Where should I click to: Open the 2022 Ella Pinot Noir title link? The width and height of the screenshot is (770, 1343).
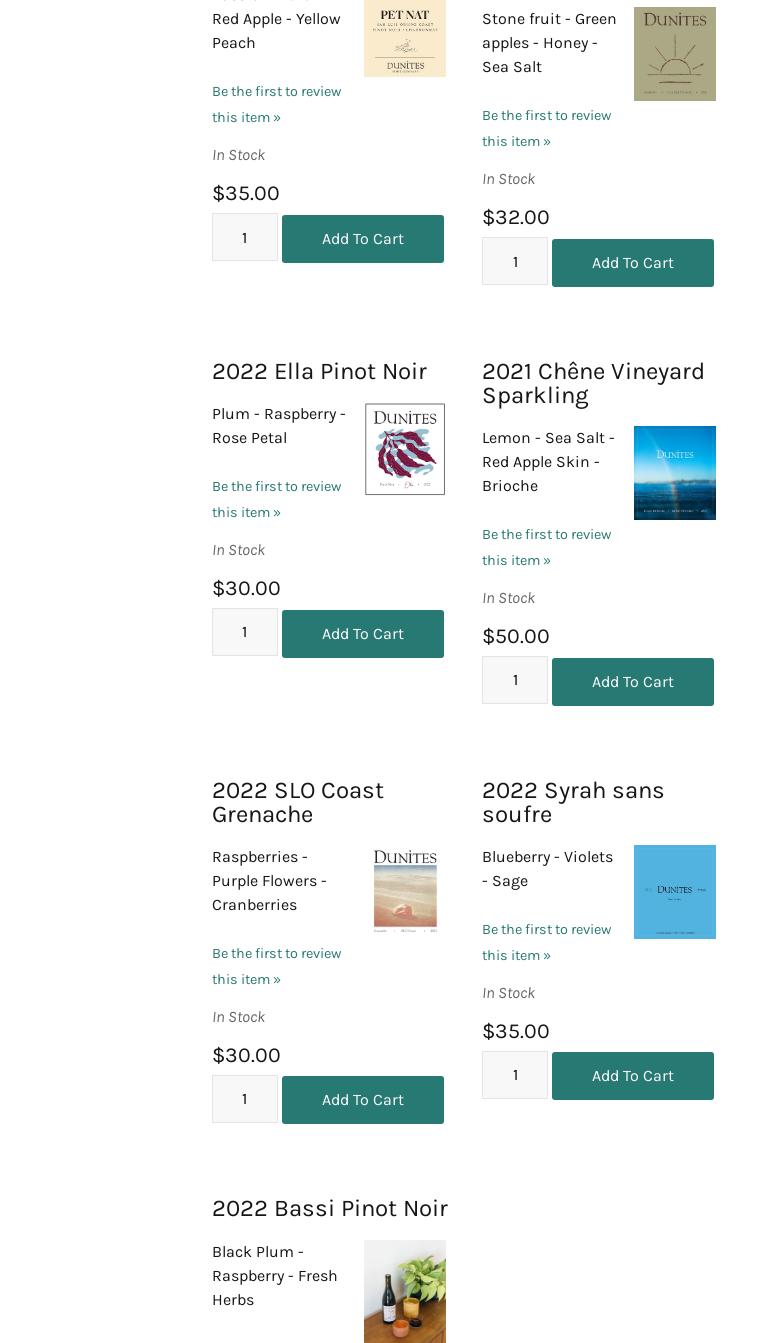point(319,371)
